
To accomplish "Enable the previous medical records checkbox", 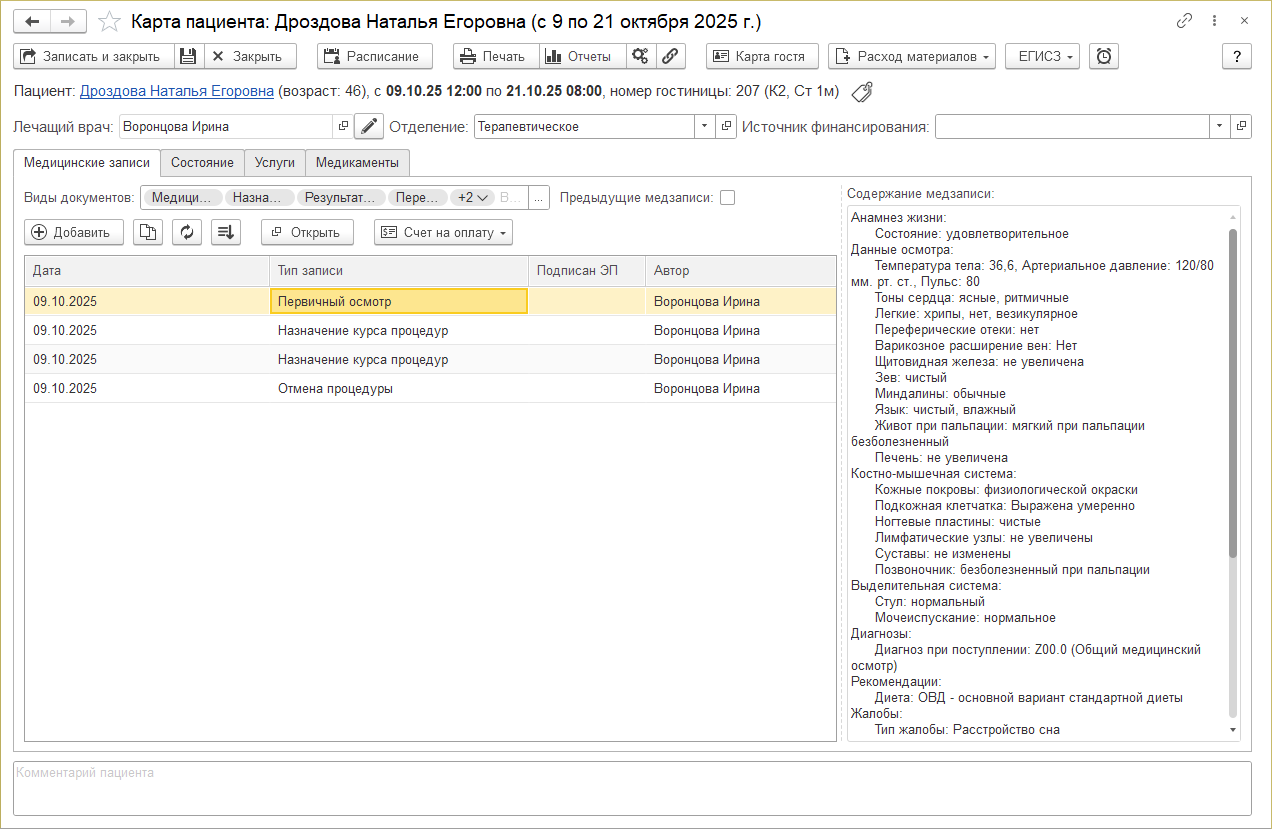I will (727, 197).
